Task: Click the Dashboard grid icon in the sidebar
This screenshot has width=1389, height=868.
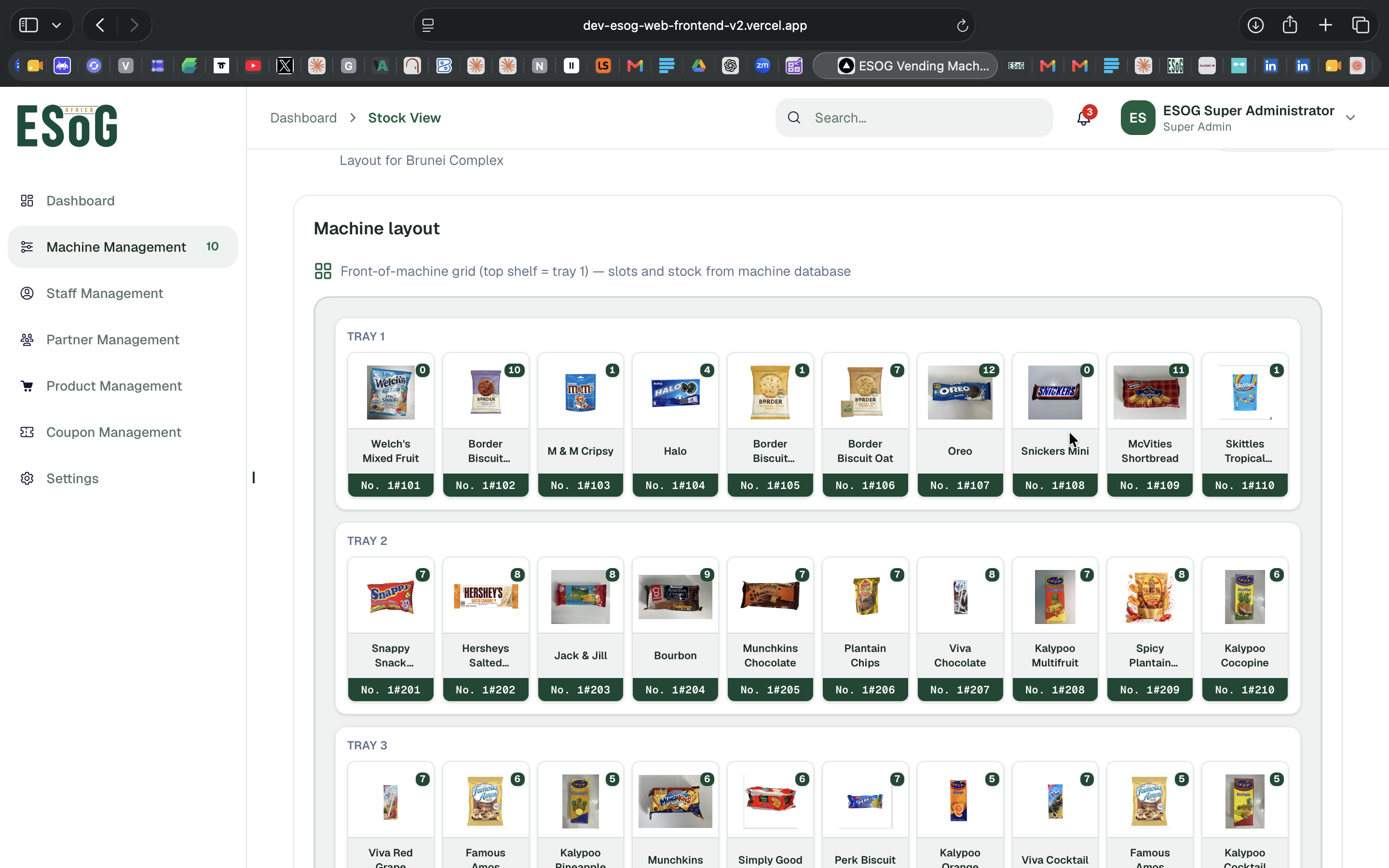Action: click(x=27, y=200)
